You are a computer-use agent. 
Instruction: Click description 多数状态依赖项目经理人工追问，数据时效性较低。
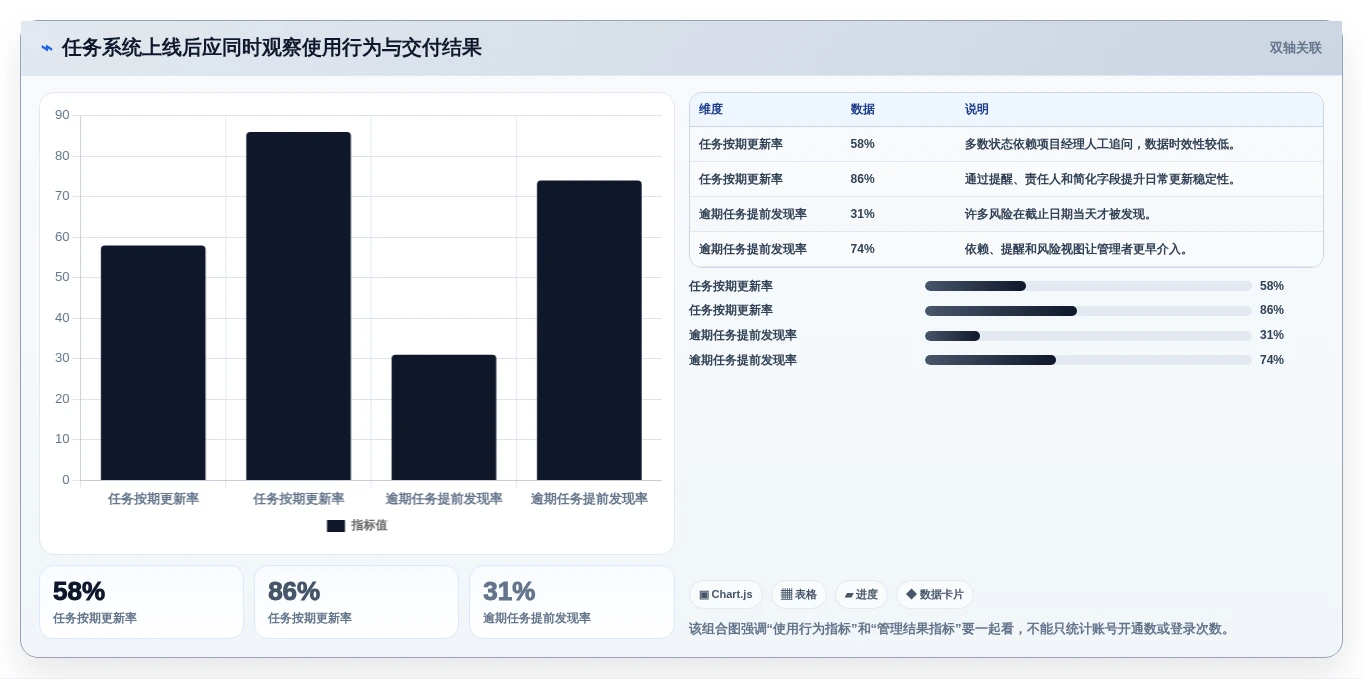(1102, 144)
